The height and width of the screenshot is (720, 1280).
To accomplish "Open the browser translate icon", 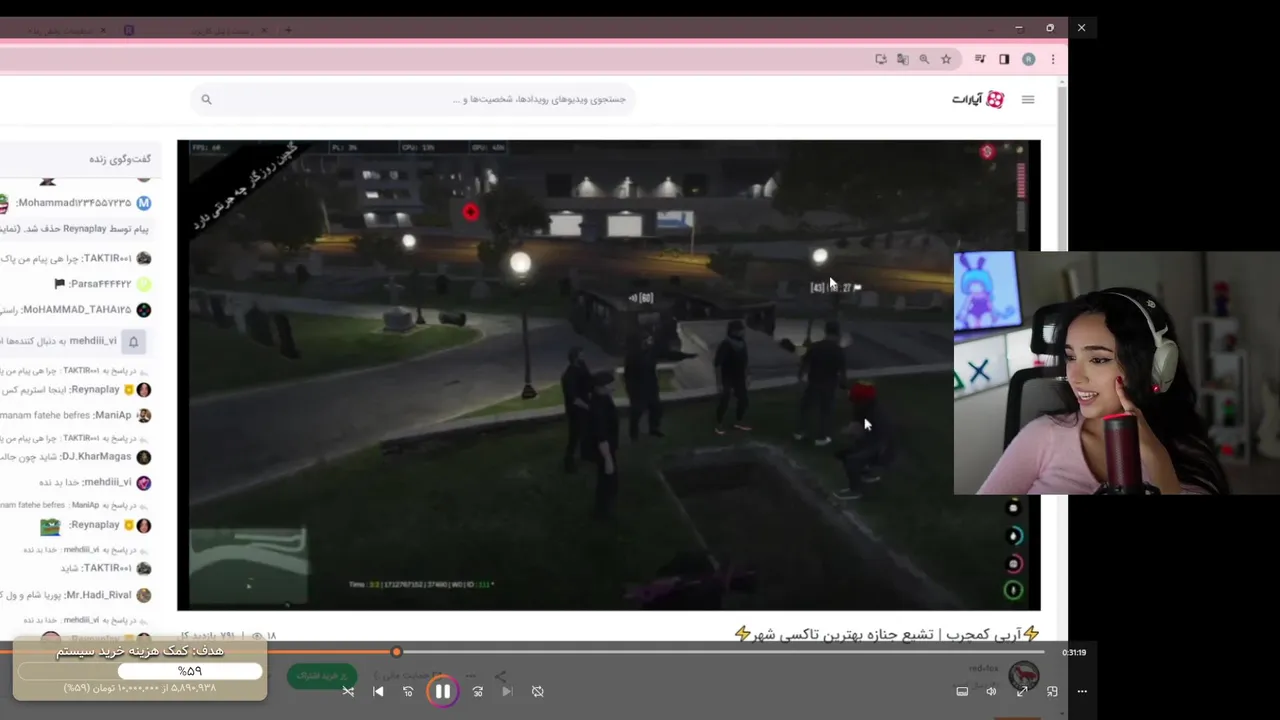I will tap(903, 59).
